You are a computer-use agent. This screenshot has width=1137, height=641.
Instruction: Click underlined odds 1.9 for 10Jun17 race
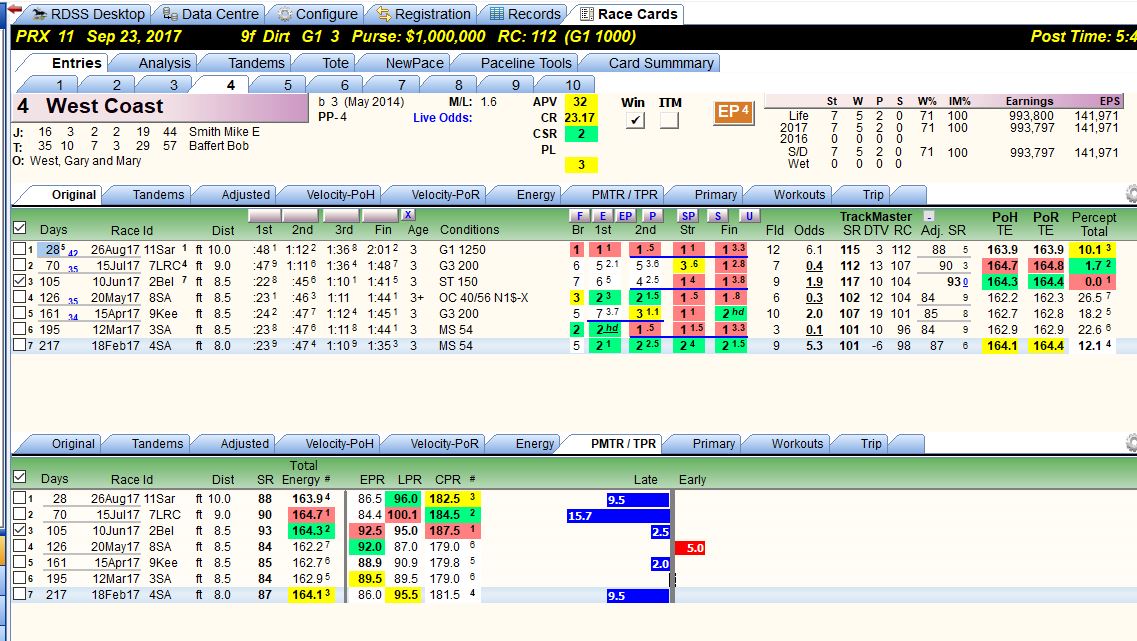[814, 281]
